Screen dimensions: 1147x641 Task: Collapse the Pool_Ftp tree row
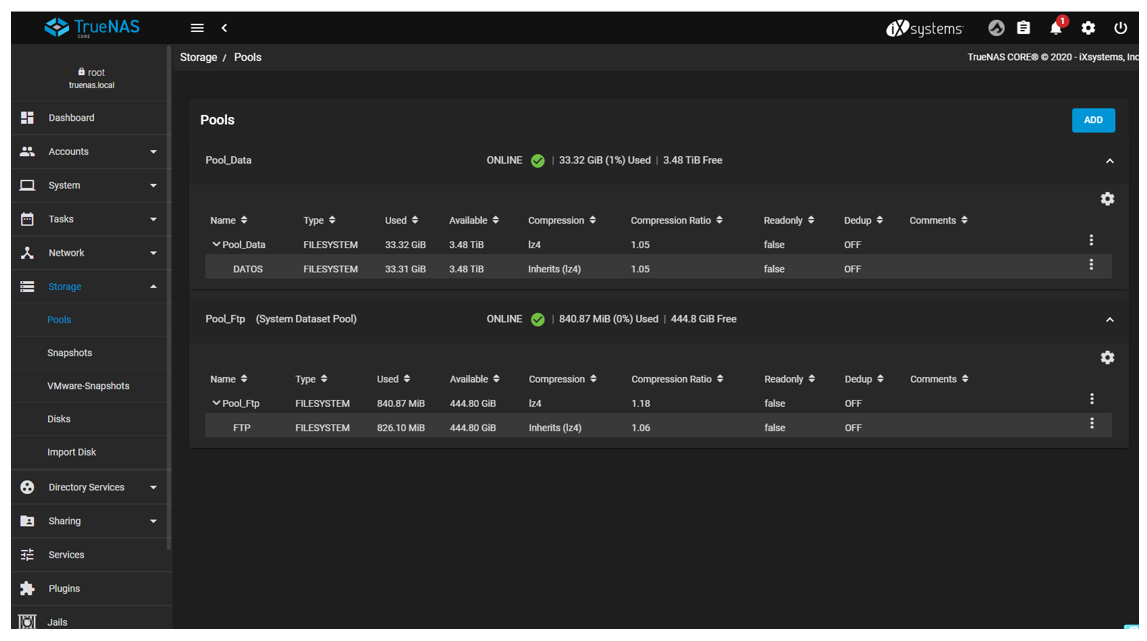216,403
